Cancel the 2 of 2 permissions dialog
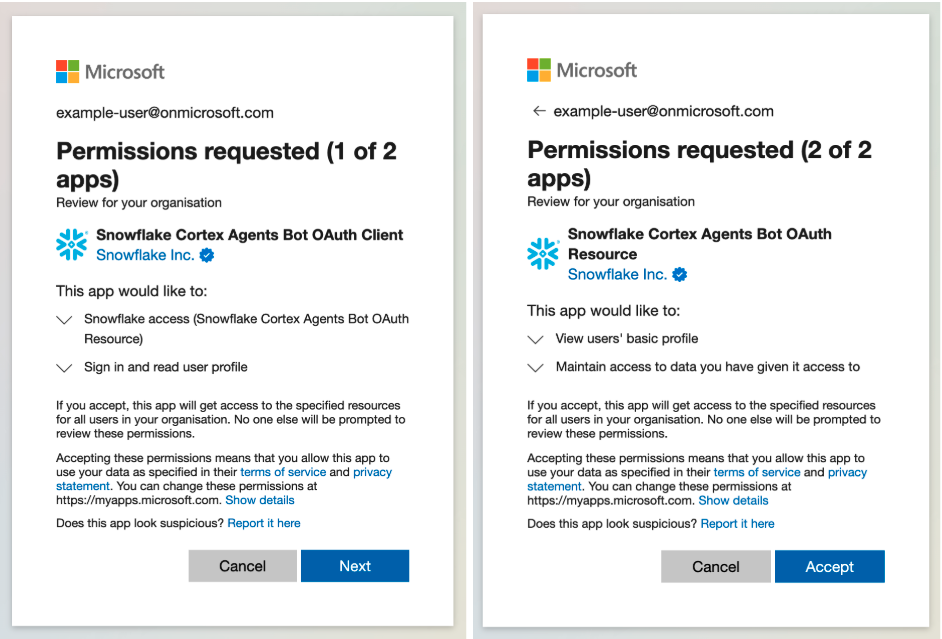 click(x=716, y=567)
